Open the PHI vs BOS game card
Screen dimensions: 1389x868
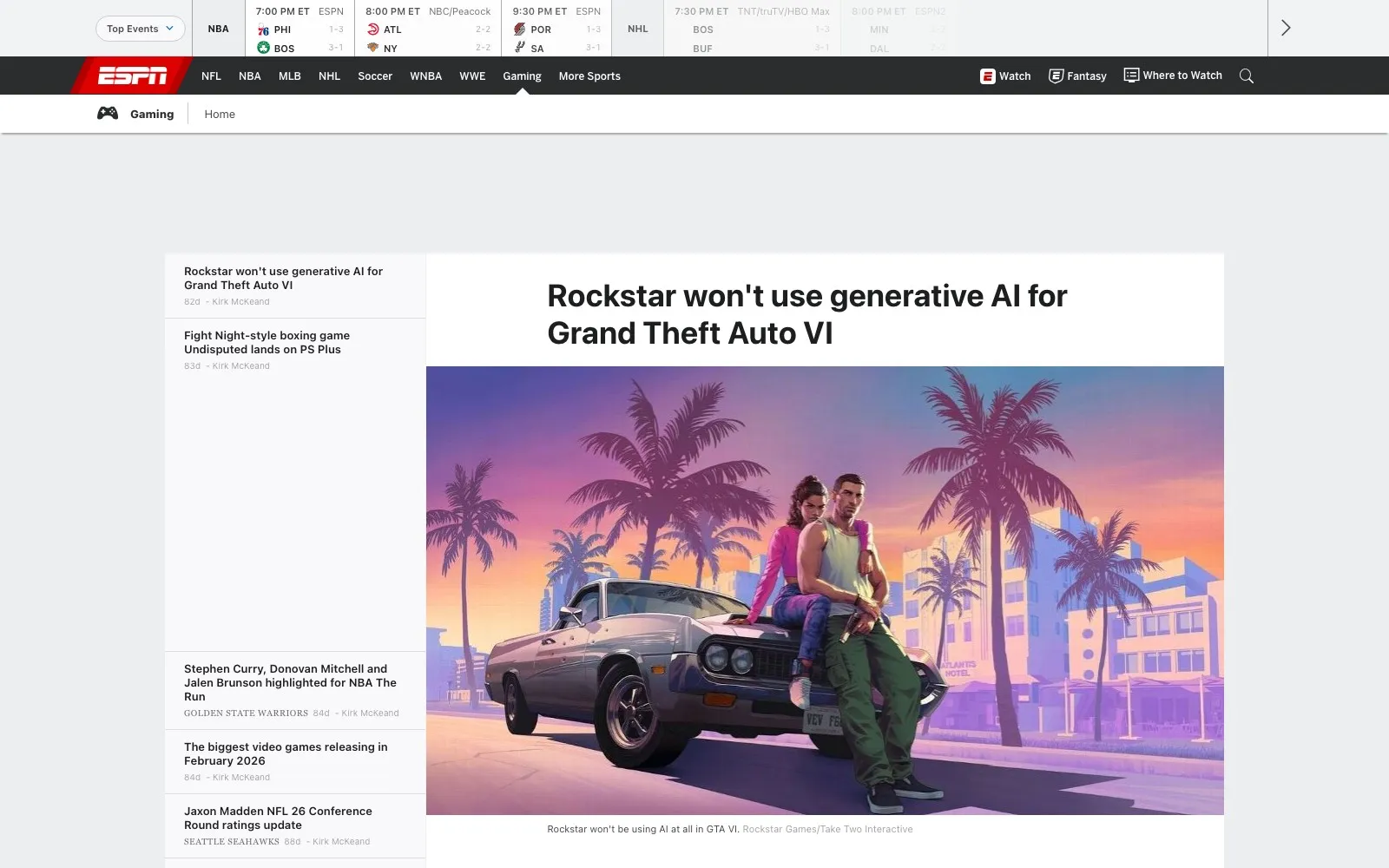coord(300,30)
